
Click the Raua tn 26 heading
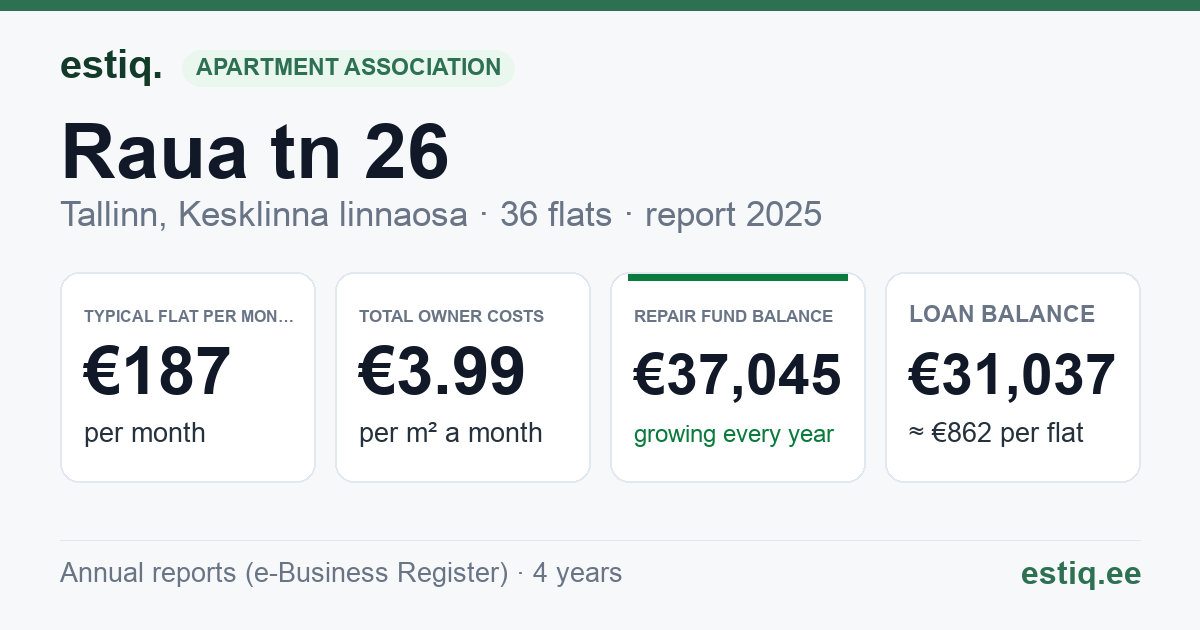255,151
